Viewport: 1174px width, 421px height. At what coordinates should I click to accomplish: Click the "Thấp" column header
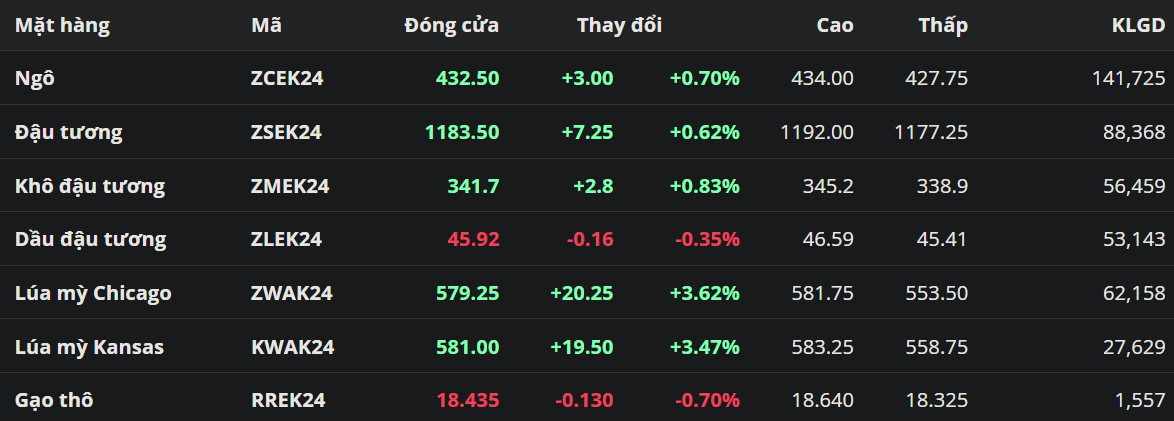tap(943, 25)
